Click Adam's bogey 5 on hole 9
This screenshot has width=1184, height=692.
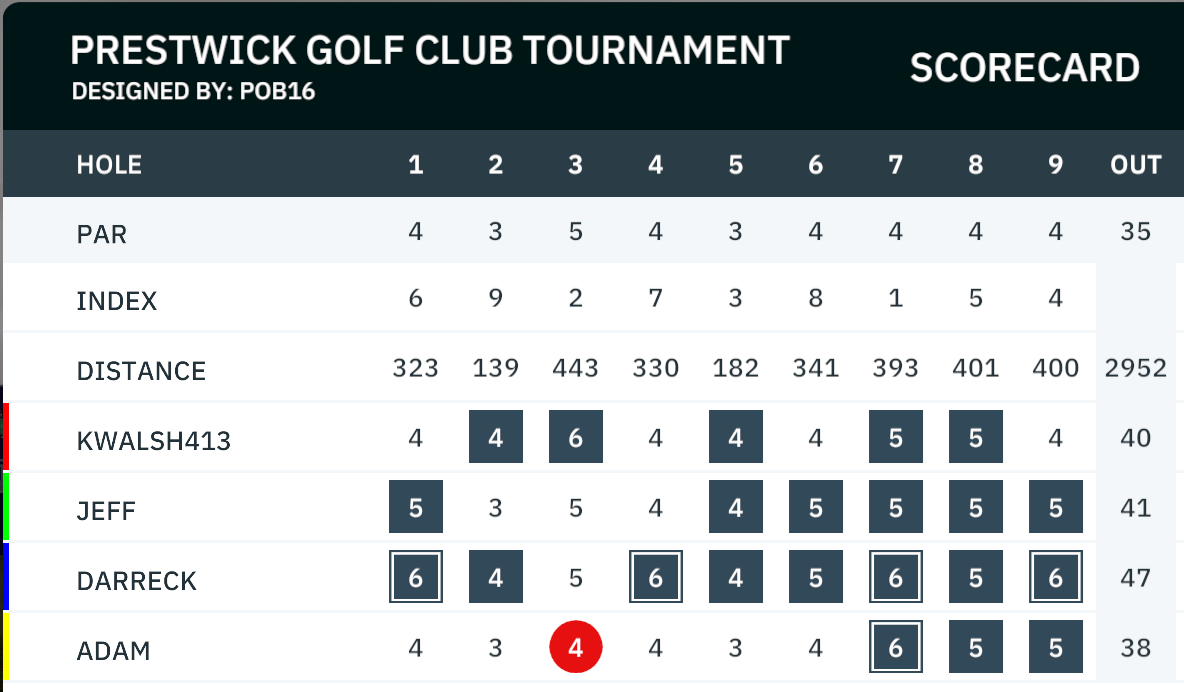click(1056, 647)
